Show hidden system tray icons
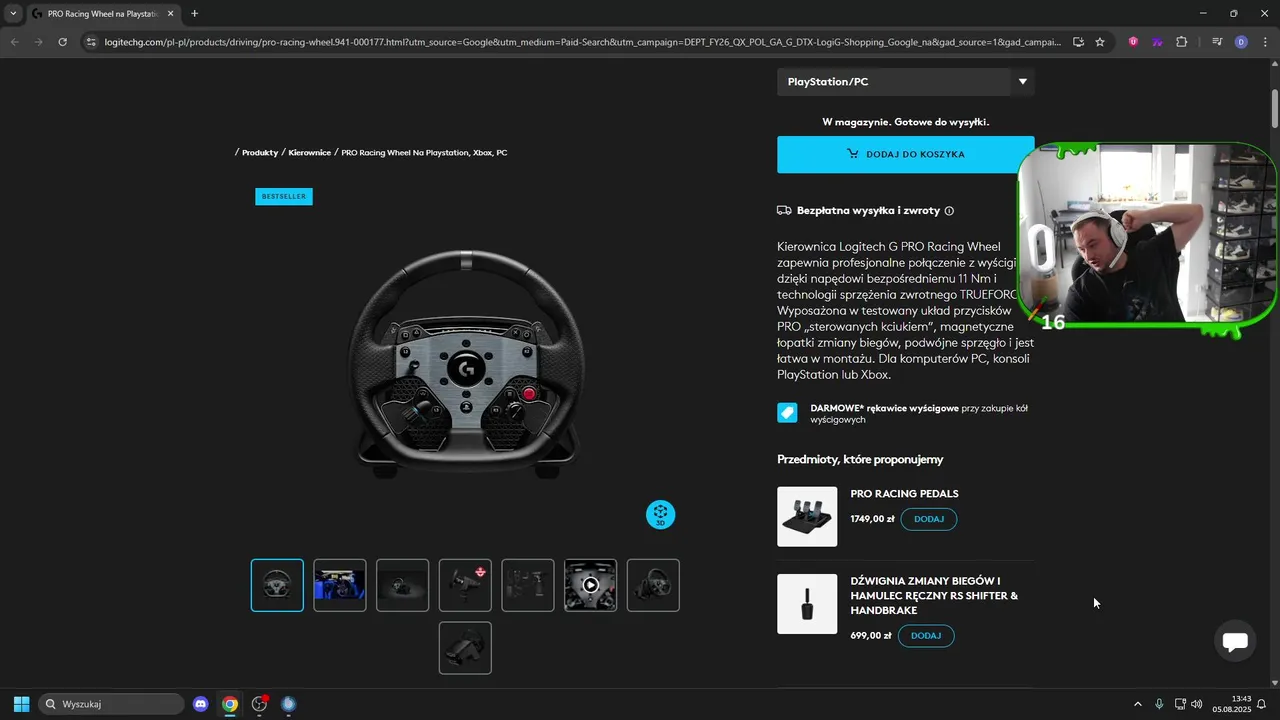1280x720 pixels. pyautogui.click(x=1137, y=704)
